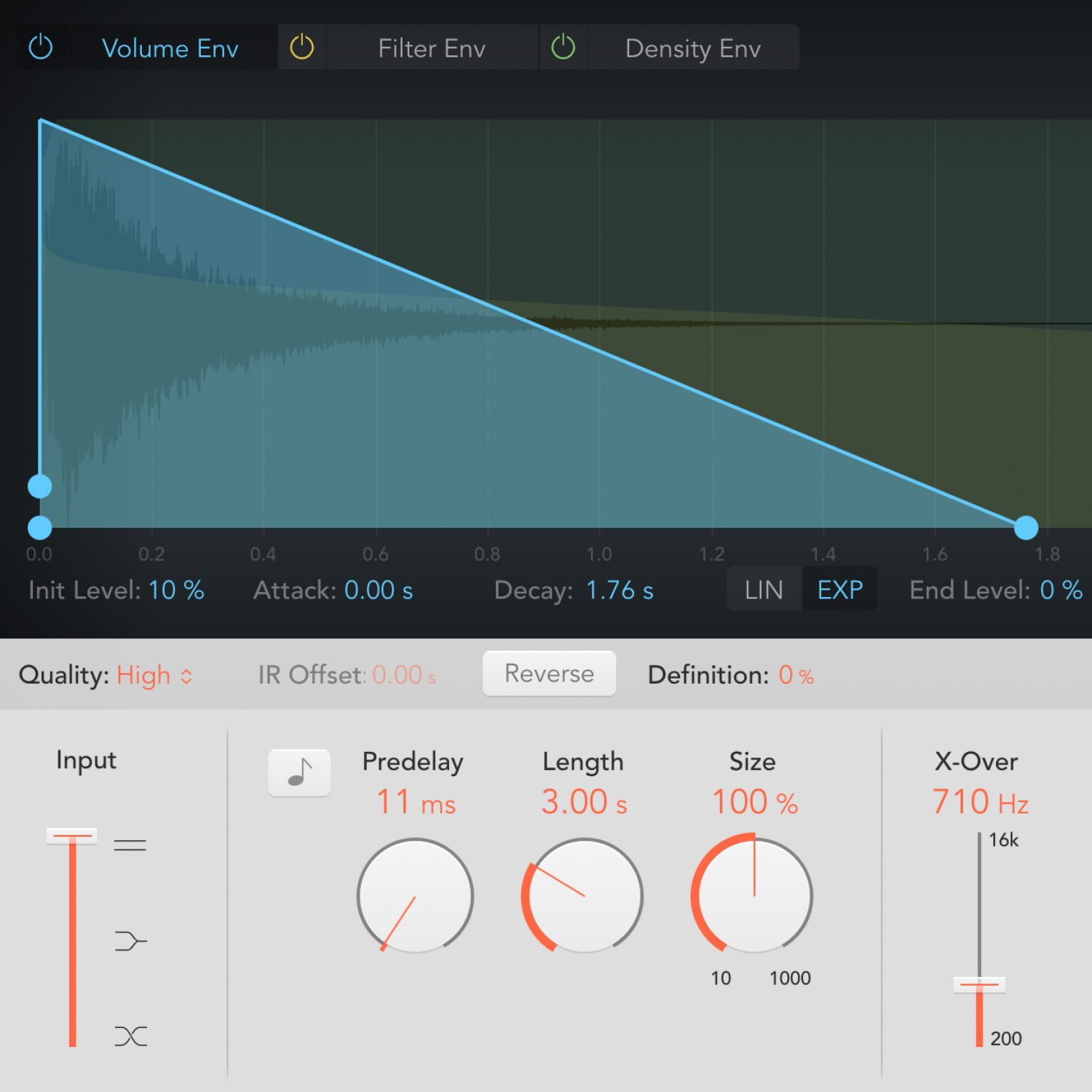Select the Density Env tab
This screenshot has height=1092, width=1092.
pos(692,49)
